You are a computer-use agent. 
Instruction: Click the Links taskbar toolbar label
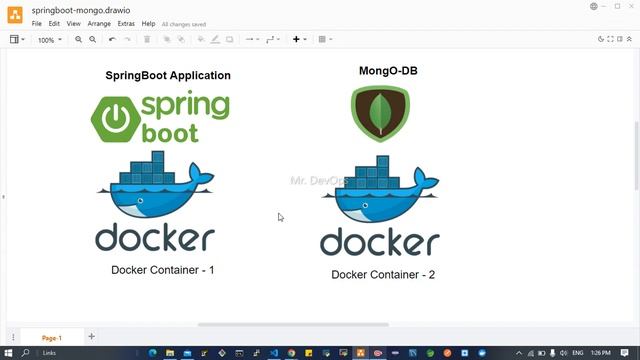[x=49, y=353]
